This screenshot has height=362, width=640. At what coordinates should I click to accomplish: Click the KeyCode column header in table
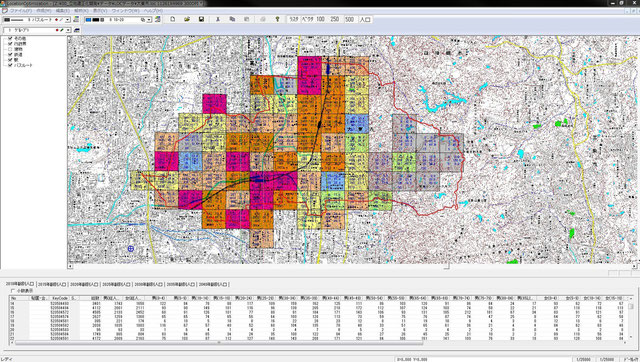click(x=60, y=298)
